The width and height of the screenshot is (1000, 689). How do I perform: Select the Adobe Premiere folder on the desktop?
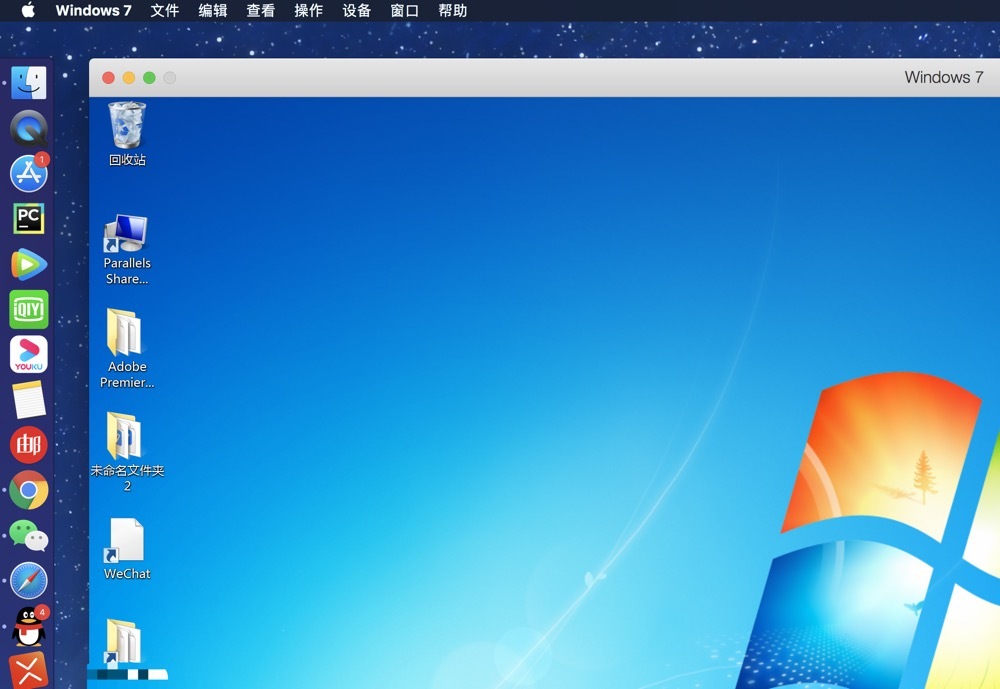(127, 348)
